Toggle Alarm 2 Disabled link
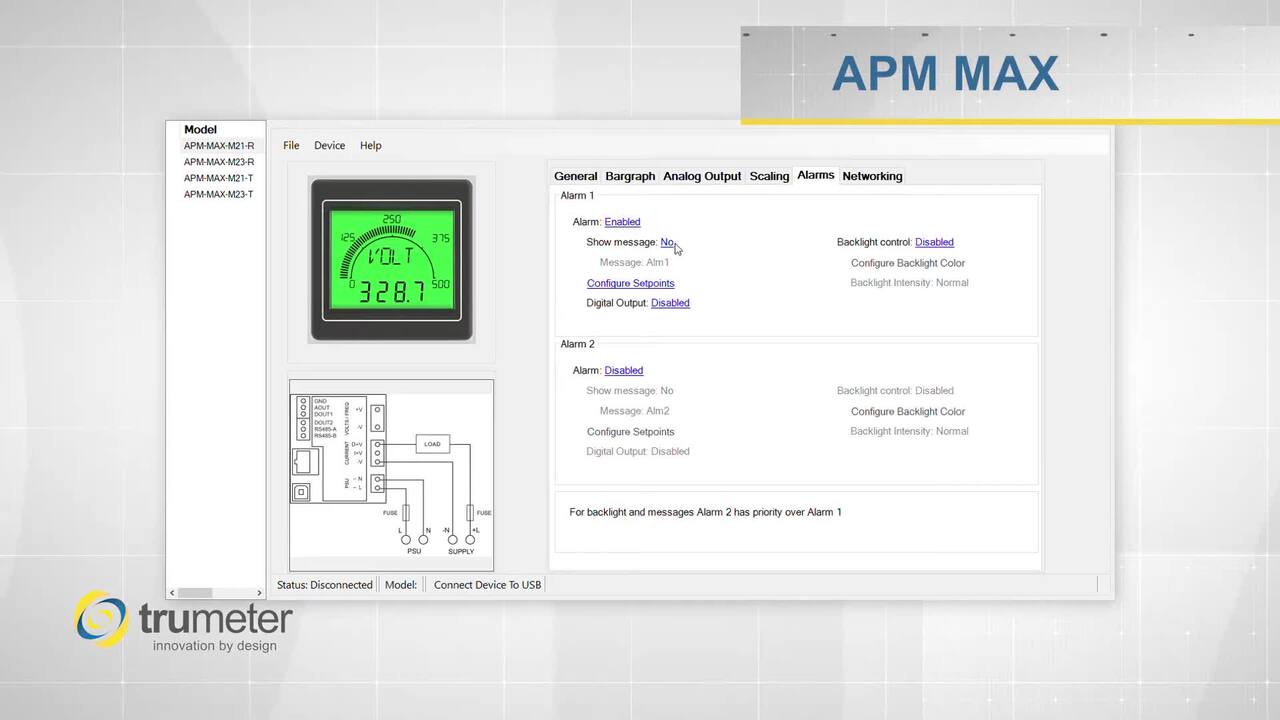 coord(623,370)
